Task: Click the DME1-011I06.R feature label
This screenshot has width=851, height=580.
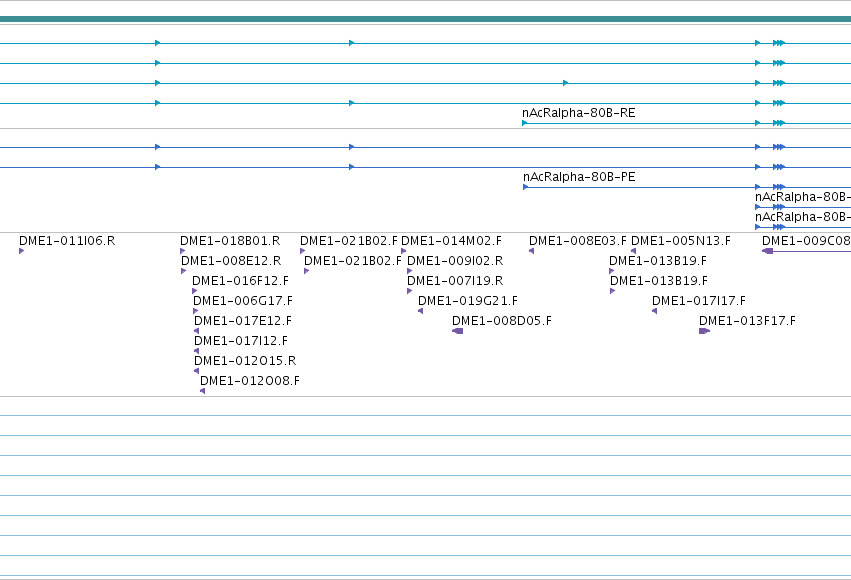Action: 67,241
